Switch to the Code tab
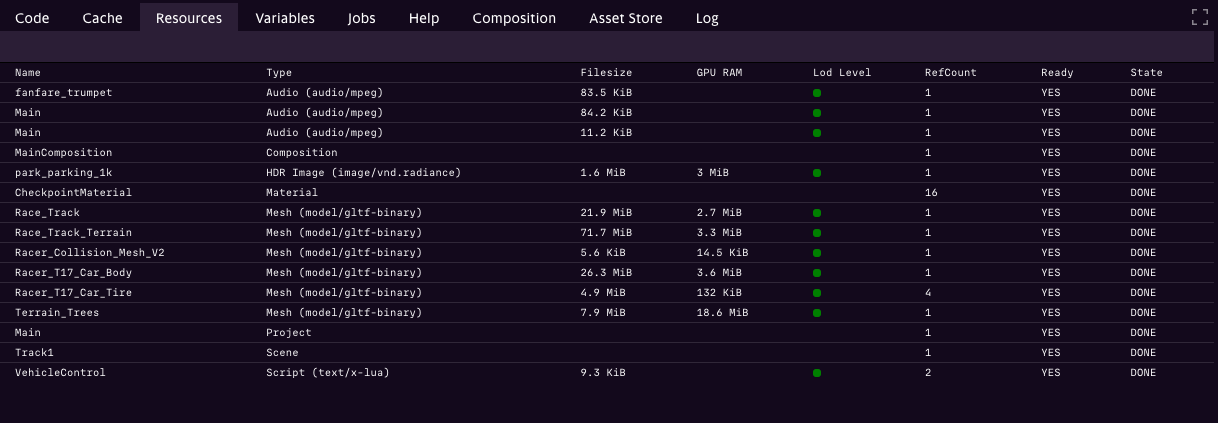1218x423 pixels. pyautogui.click(x=32, y=18)
